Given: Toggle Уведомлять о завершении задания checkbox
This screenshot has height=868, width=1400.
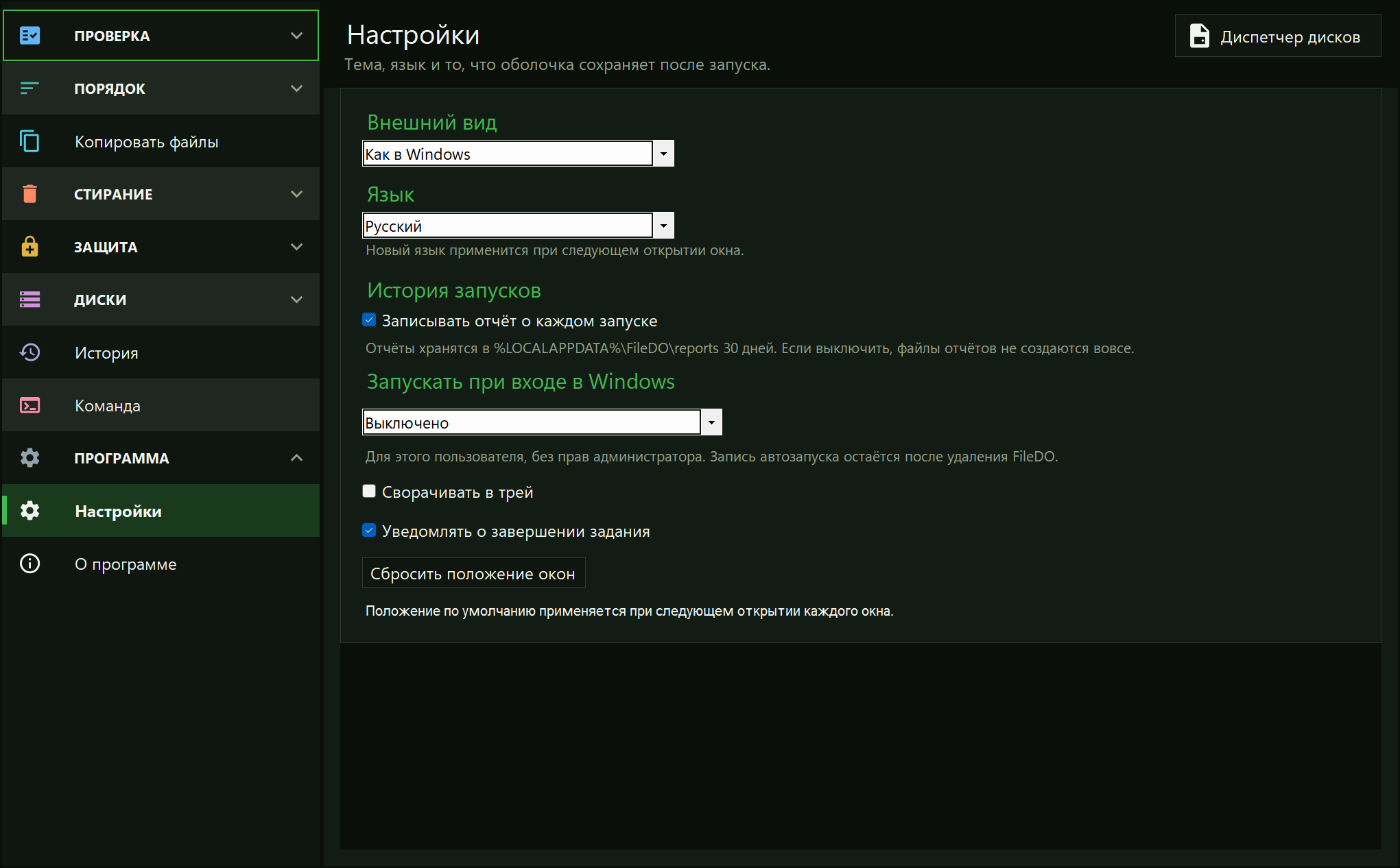Looking at the screenshot, I should pos(369,531).
